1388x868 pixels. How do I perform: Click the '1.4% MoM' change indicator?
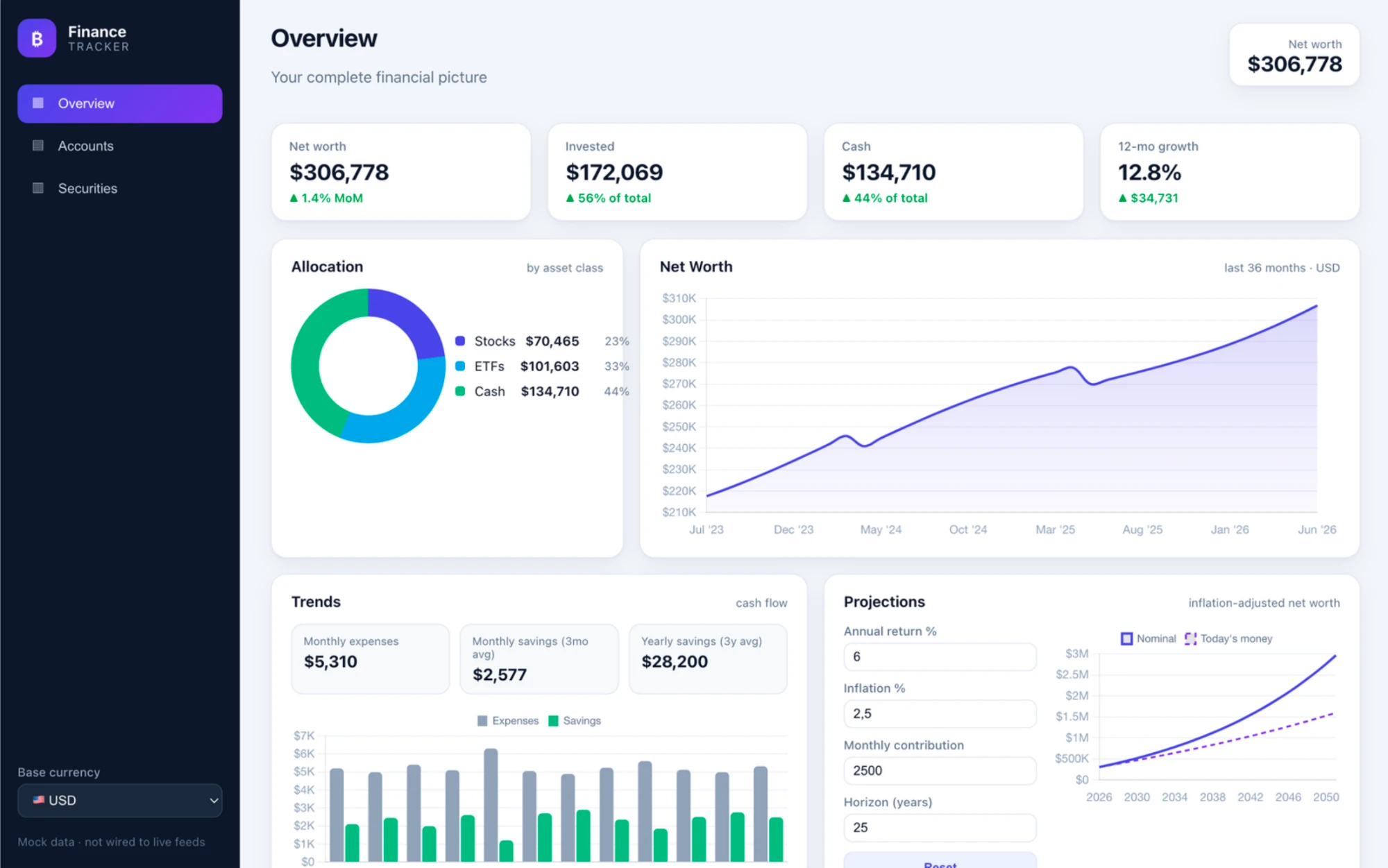(326, 198)
